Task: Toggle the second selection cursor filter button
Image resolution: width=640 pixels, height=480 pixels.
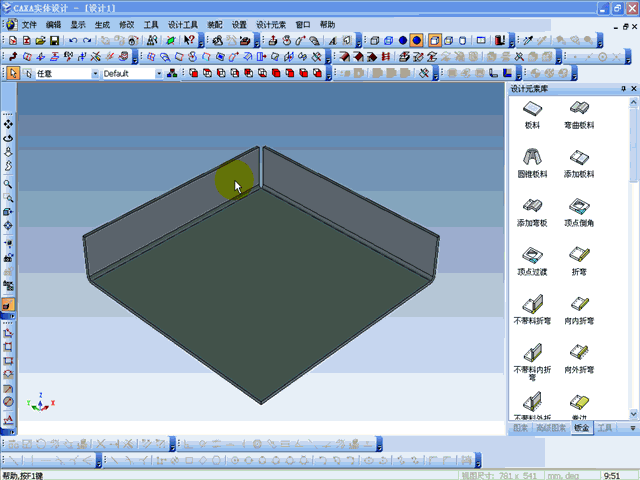Action: coord(28,73)
